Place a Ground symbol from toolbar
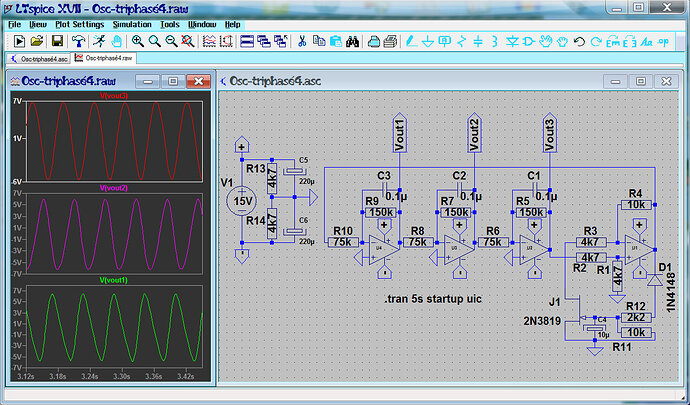 [x=427, y=41]
